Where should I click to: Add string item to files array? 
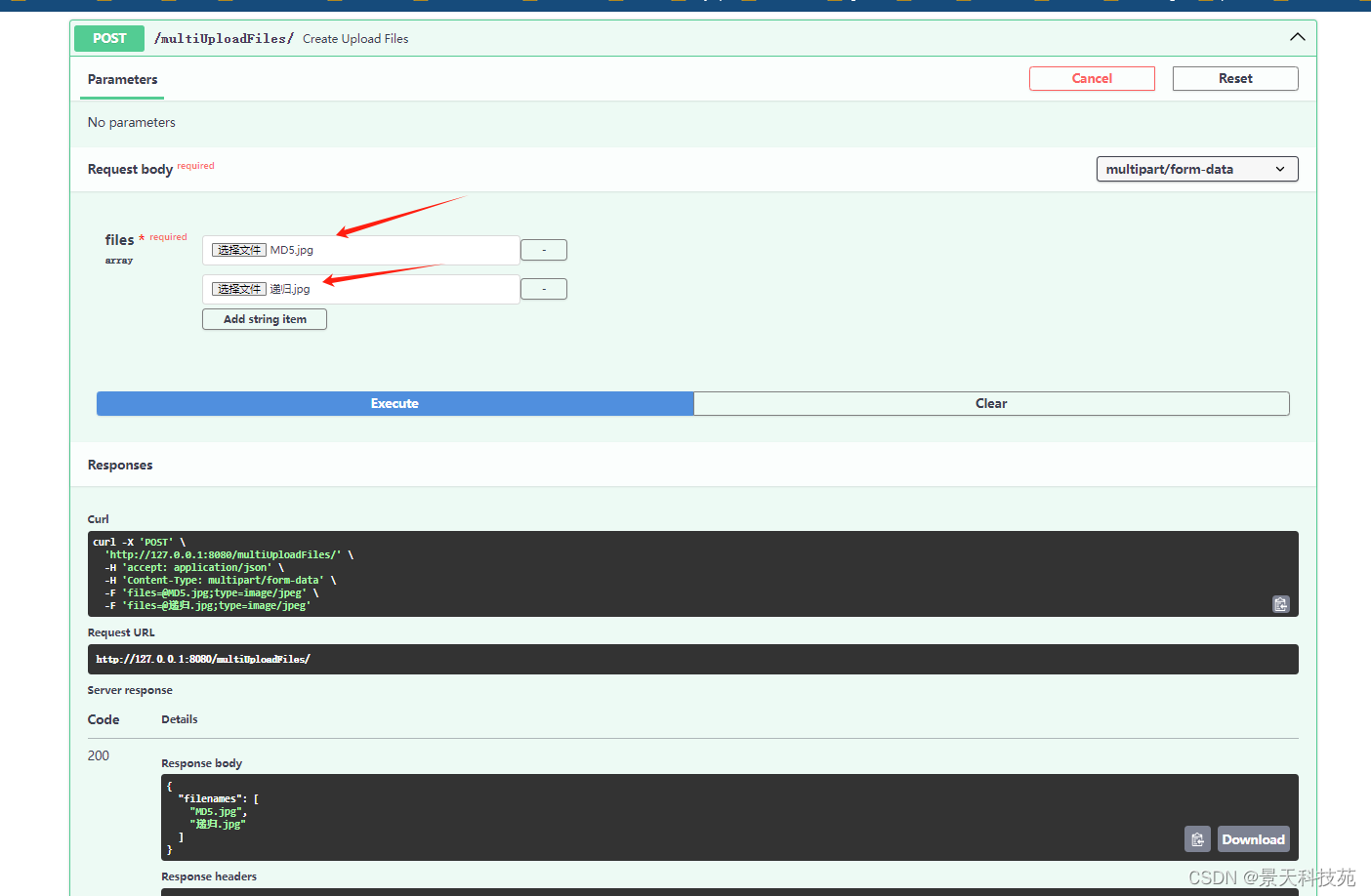pos(265,319)
